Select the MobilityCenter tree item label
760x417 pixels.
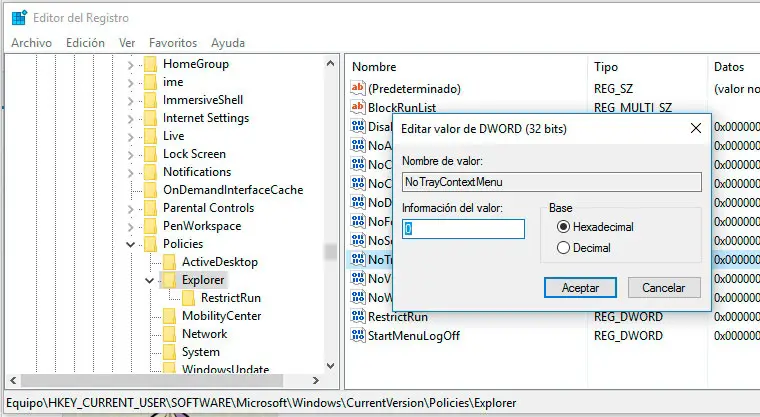pyautogui.click(x=222, y=316)
